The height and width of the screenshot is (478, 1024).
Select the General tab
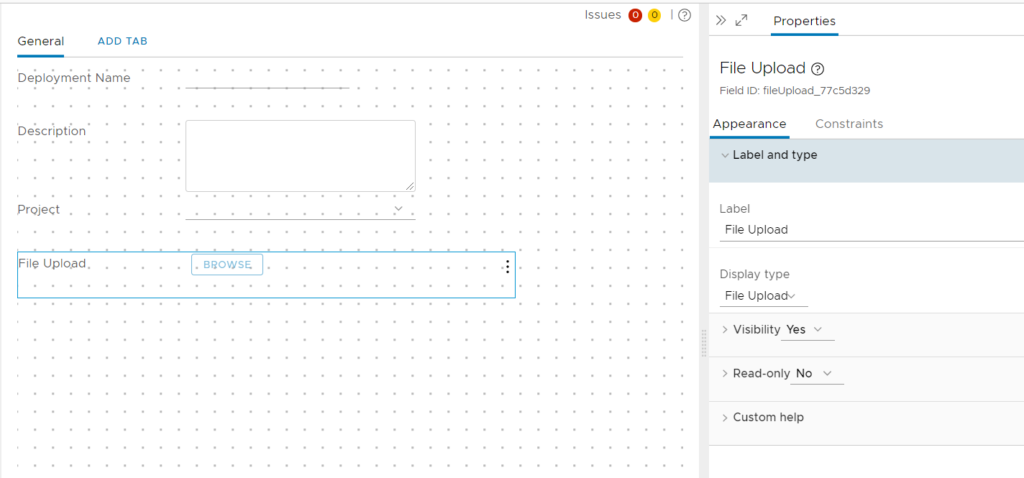click(41, 41)
